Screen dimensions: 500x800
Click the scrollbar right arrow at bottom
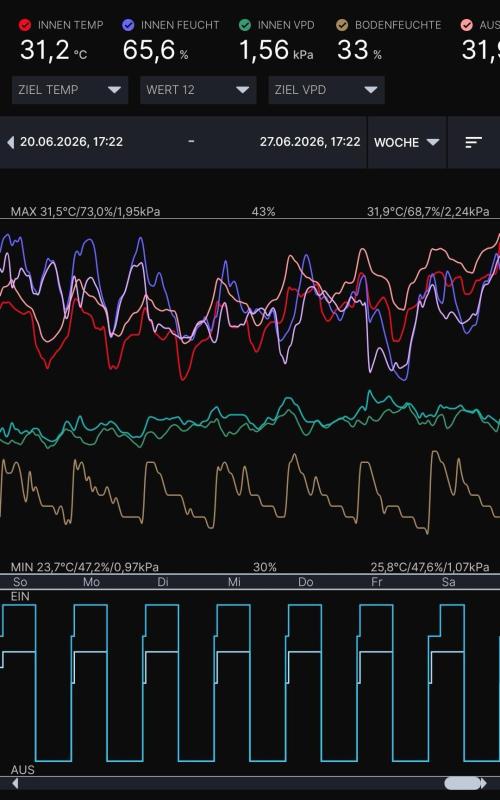click(x=483, y=783)
